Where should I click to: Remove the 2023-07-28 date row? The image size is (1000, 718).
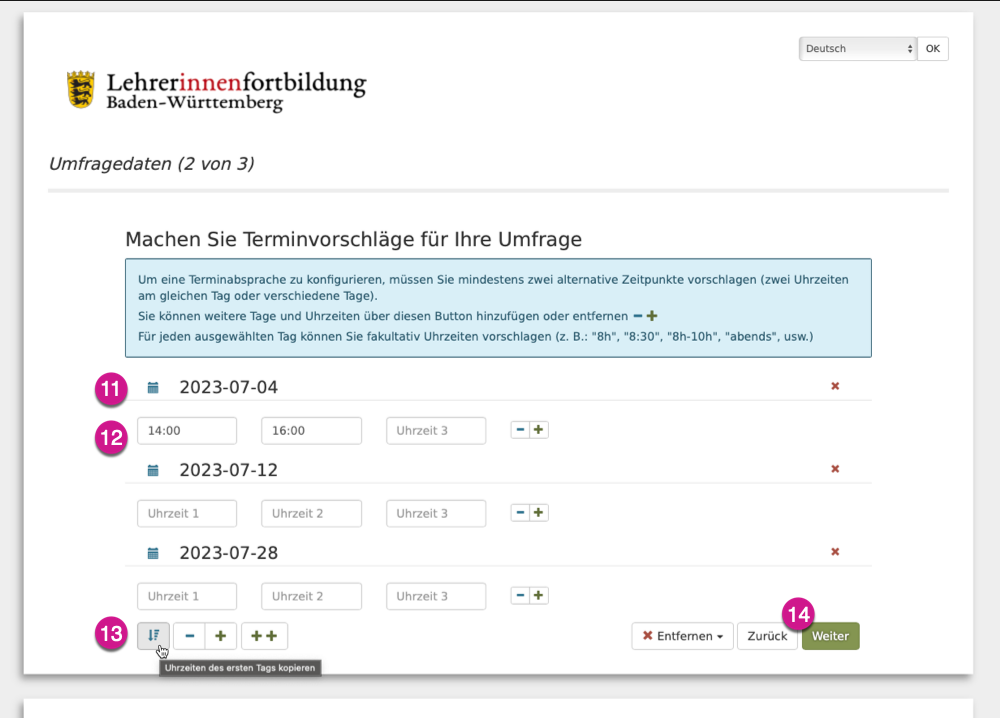tap(835, 552)
